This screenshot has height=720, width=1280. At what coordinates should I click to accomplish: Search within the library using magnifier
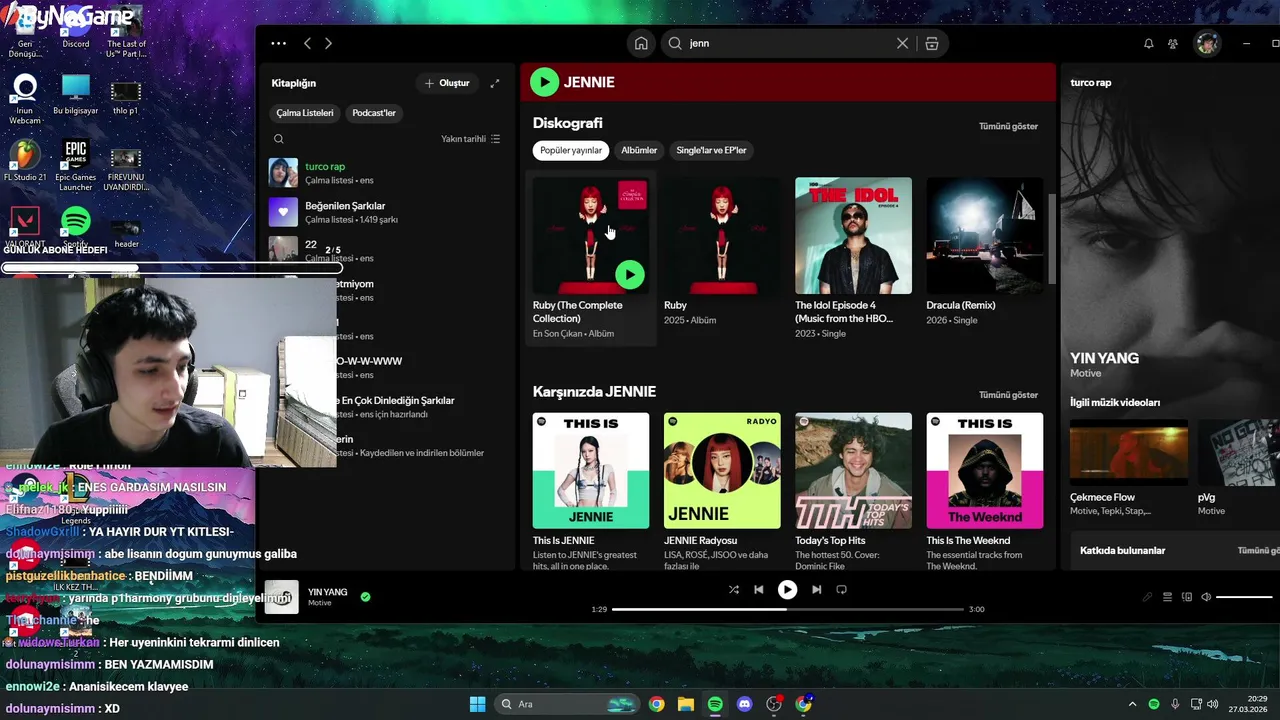(279, 139)
